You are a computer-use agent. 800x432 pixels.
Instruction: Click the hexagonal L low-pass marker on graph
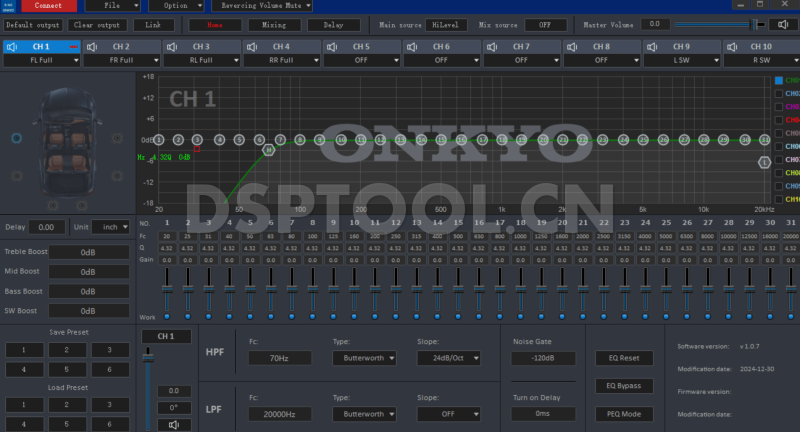[765, 161]
